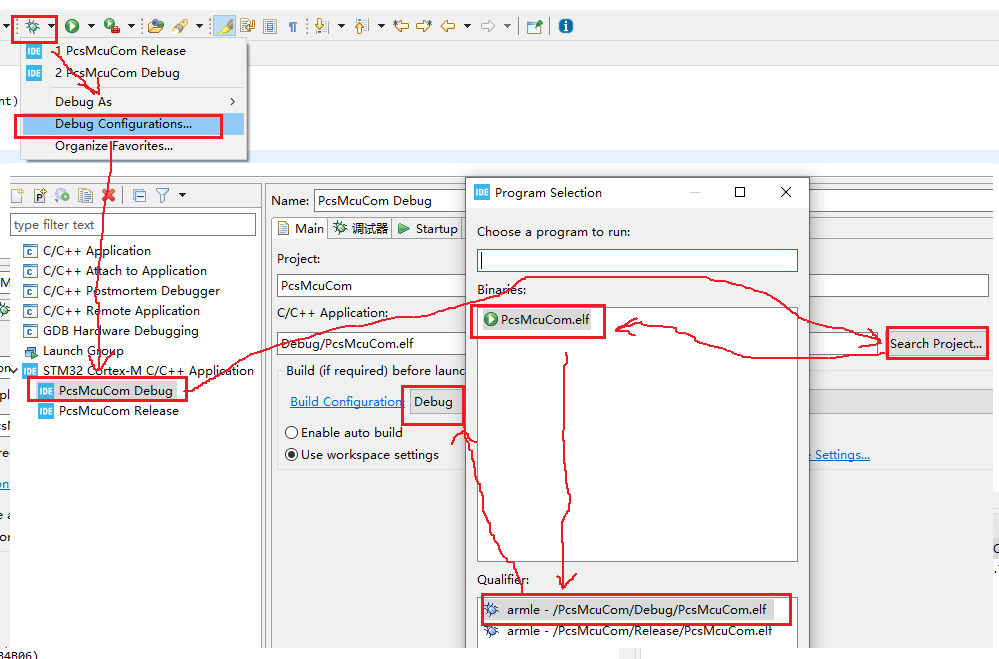This screenshot has width=999, height=659.
Task: Toggle the Mark Occurrences highlighter icon
Action: (224, 26)
